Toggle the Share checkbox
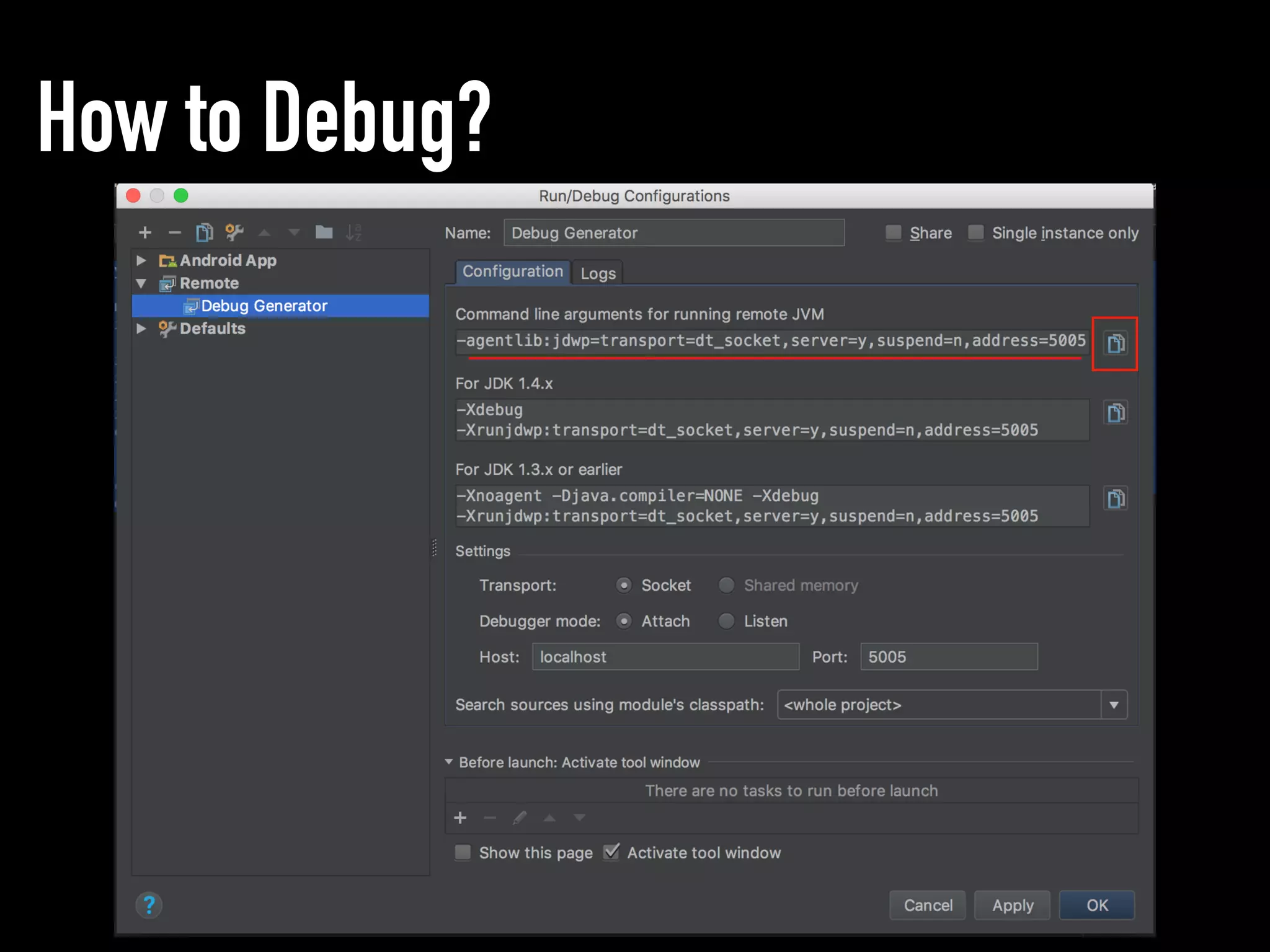 tap(893, 233)
